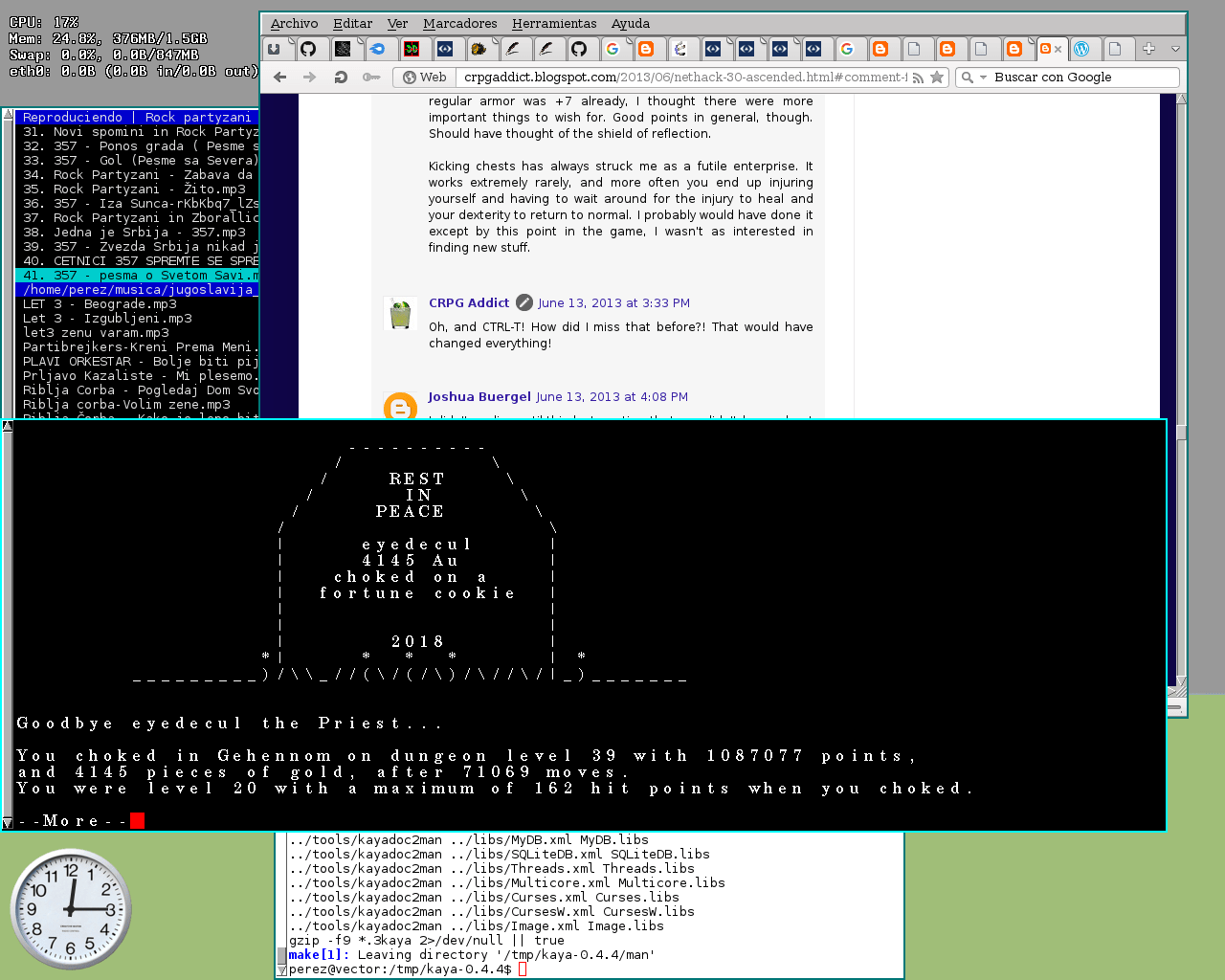Screen dimensions: 1225x980
Task: Open the new tab plus button
Action: click(x=1148, y=49)
